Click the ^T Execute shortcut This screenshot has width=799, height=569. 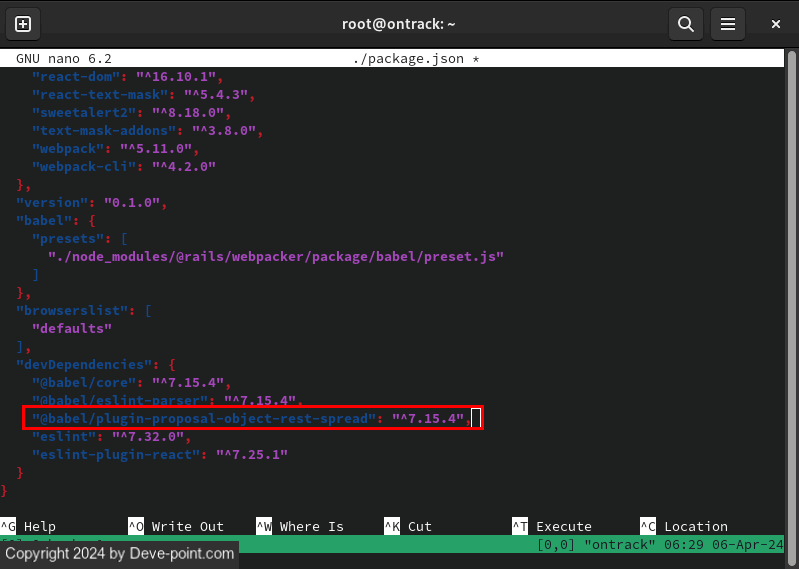click(552, 526)
